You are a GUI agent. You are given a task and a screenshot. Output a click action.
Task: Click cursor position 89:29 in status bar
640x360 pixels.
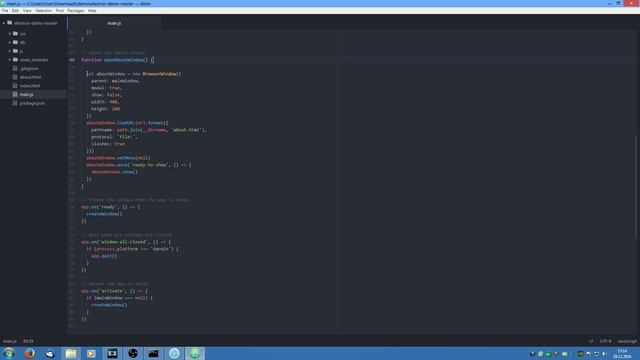tap(28, 341)
